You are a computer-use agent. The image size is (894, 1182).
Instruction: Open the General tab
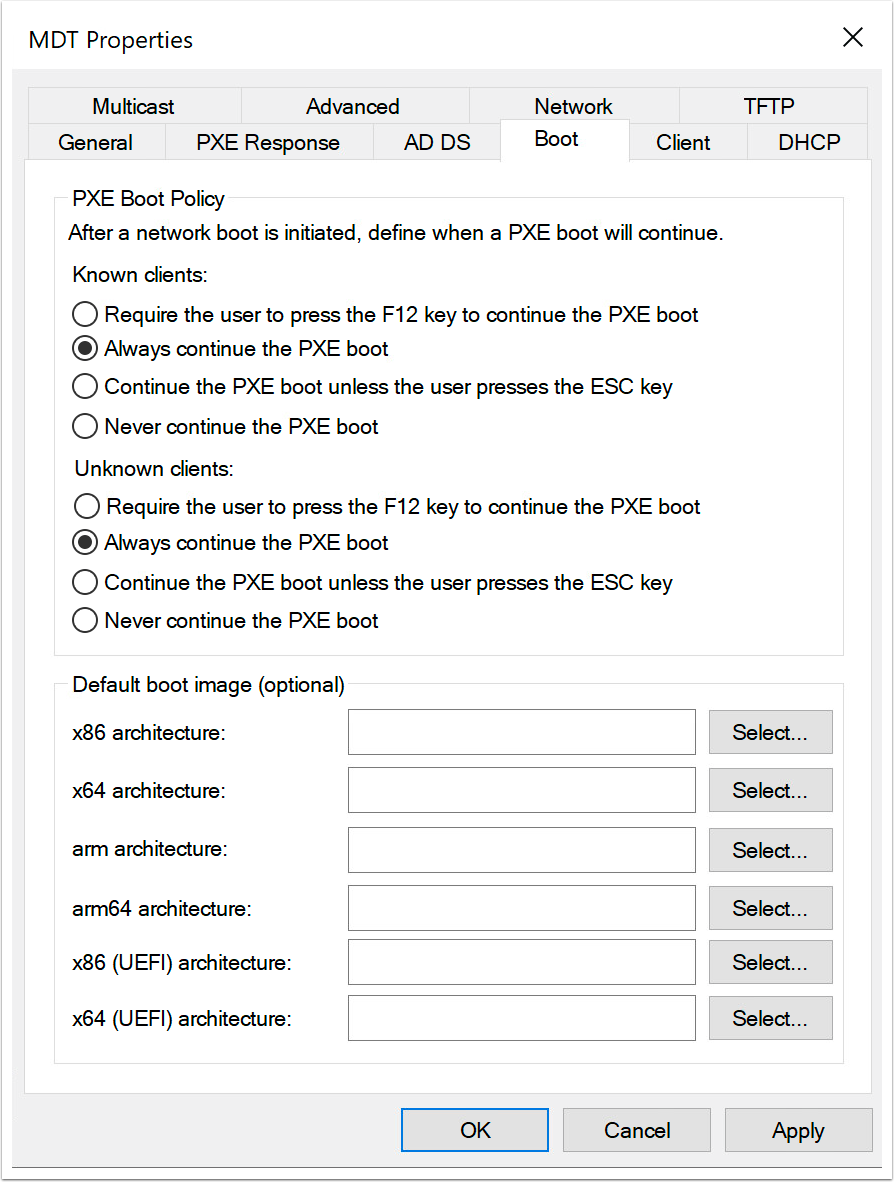[x=96, y=142]
